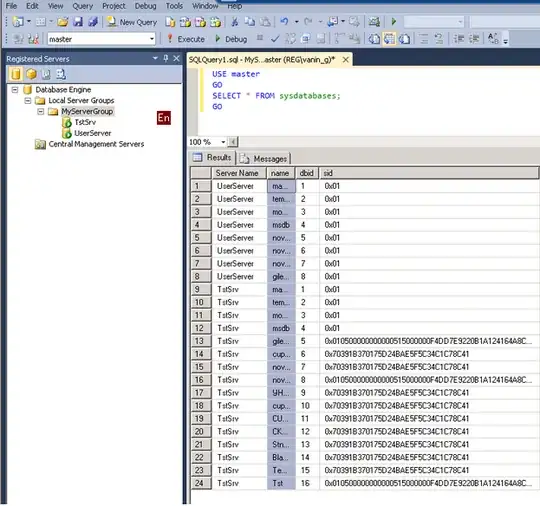The height and width of the screenshot is (506, 540).
Task: Select Results to File icon
Action: (405, 39)
